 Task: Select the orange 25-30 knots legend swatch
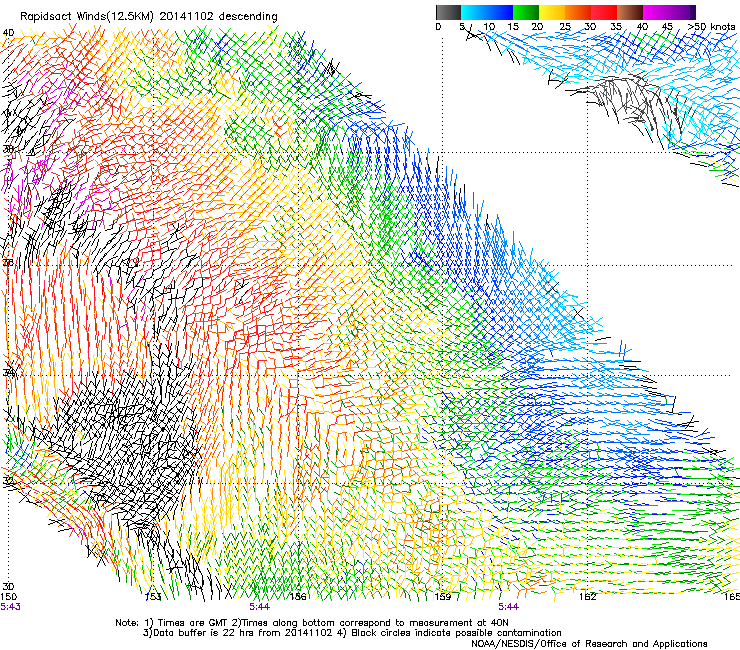pos(578,12)
